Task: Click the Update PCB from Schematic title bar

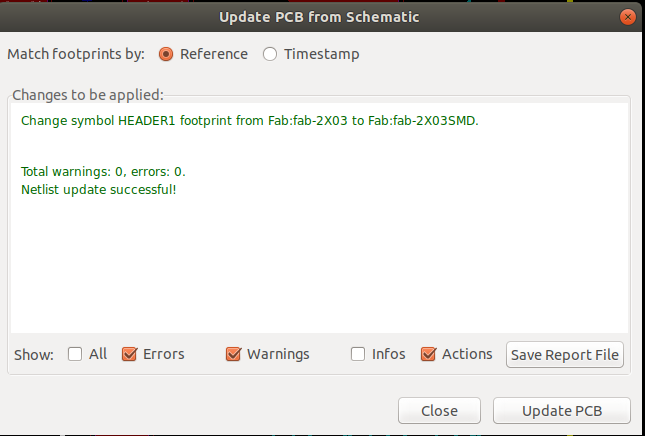Action: coord(319,17)
